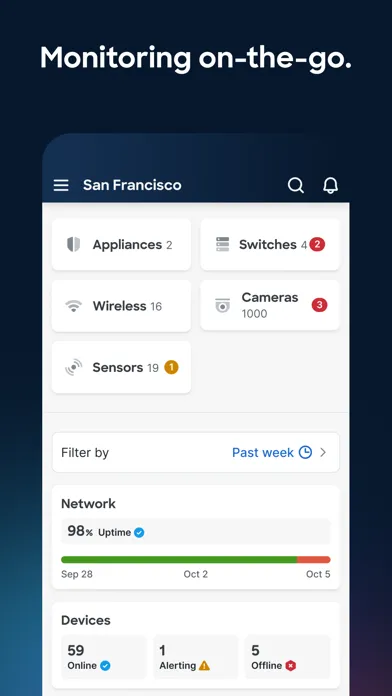Open the Past week time filter

[x=263, y=452]
